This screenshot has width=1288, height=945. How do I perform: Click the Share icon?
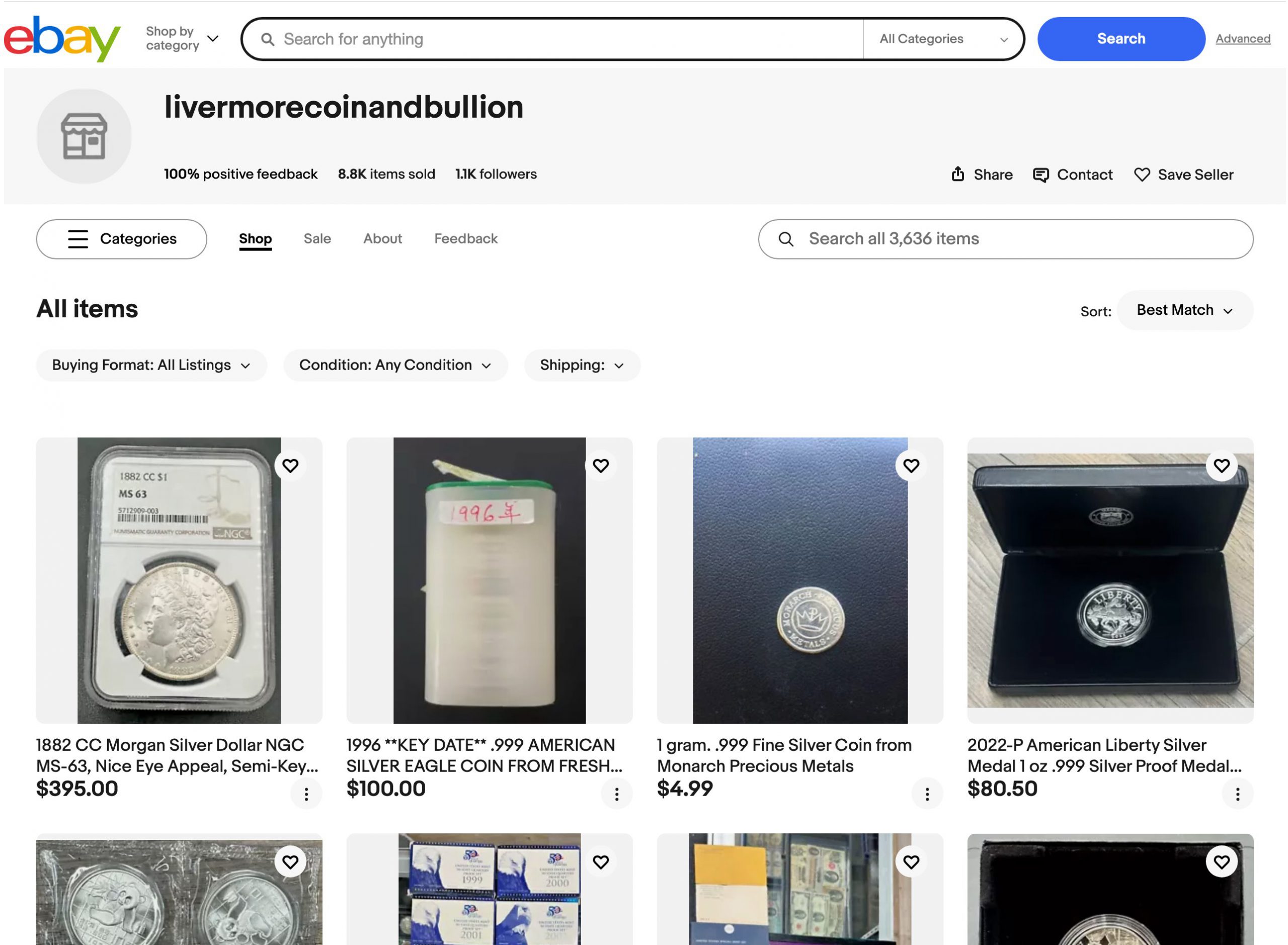pos(958,175)
